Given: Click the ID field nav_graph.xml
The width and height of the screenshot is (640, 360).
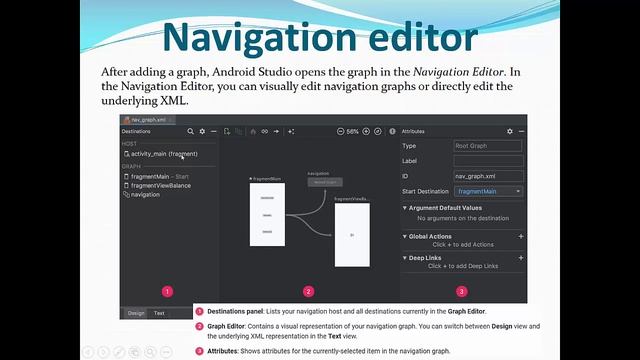Looking at the screenshot, I should tap(488, 176).
